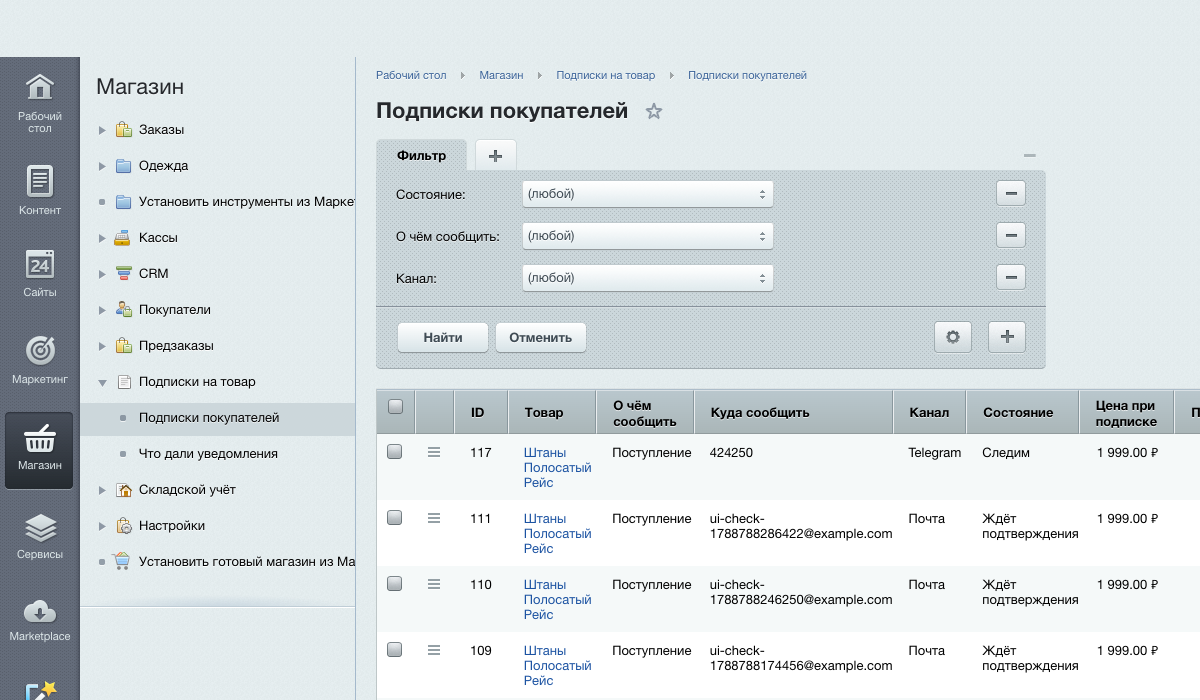Open the Сайты sidebar section
The height and width of the screenshot is (700, 1200).
(39, 273)
